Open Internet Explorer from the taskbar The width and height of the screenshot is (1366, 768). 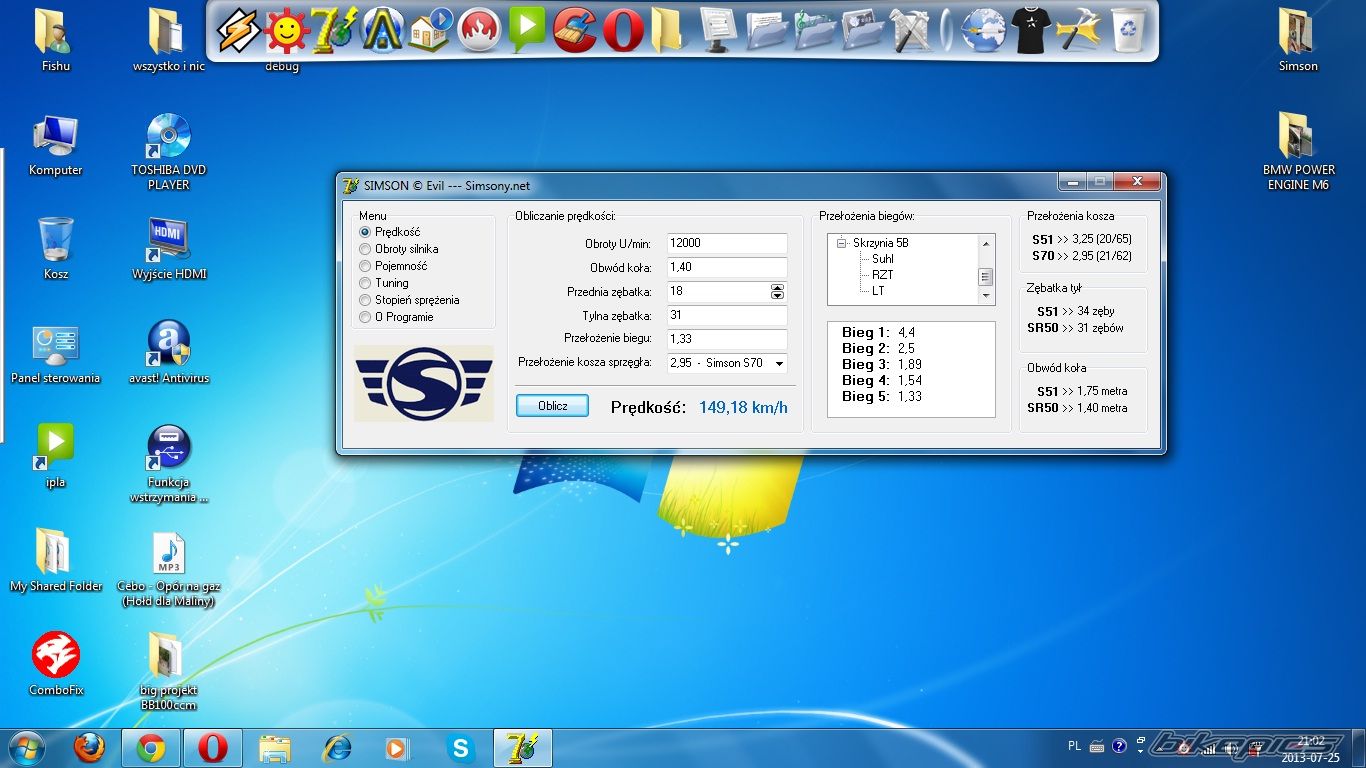pos(337,748)
